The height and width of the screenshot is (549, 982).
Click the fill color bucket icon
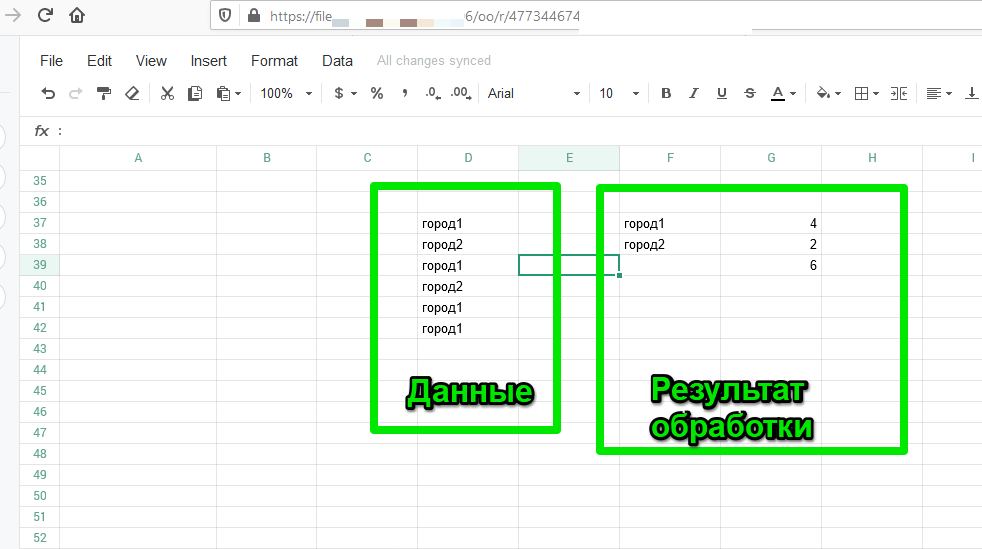[x=823, y=93]
